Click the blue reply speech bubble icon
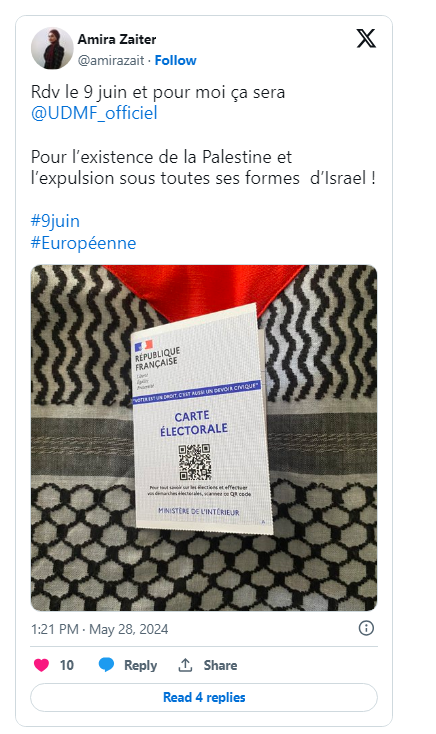Screen dimensions: 436x734 [106, 665]
